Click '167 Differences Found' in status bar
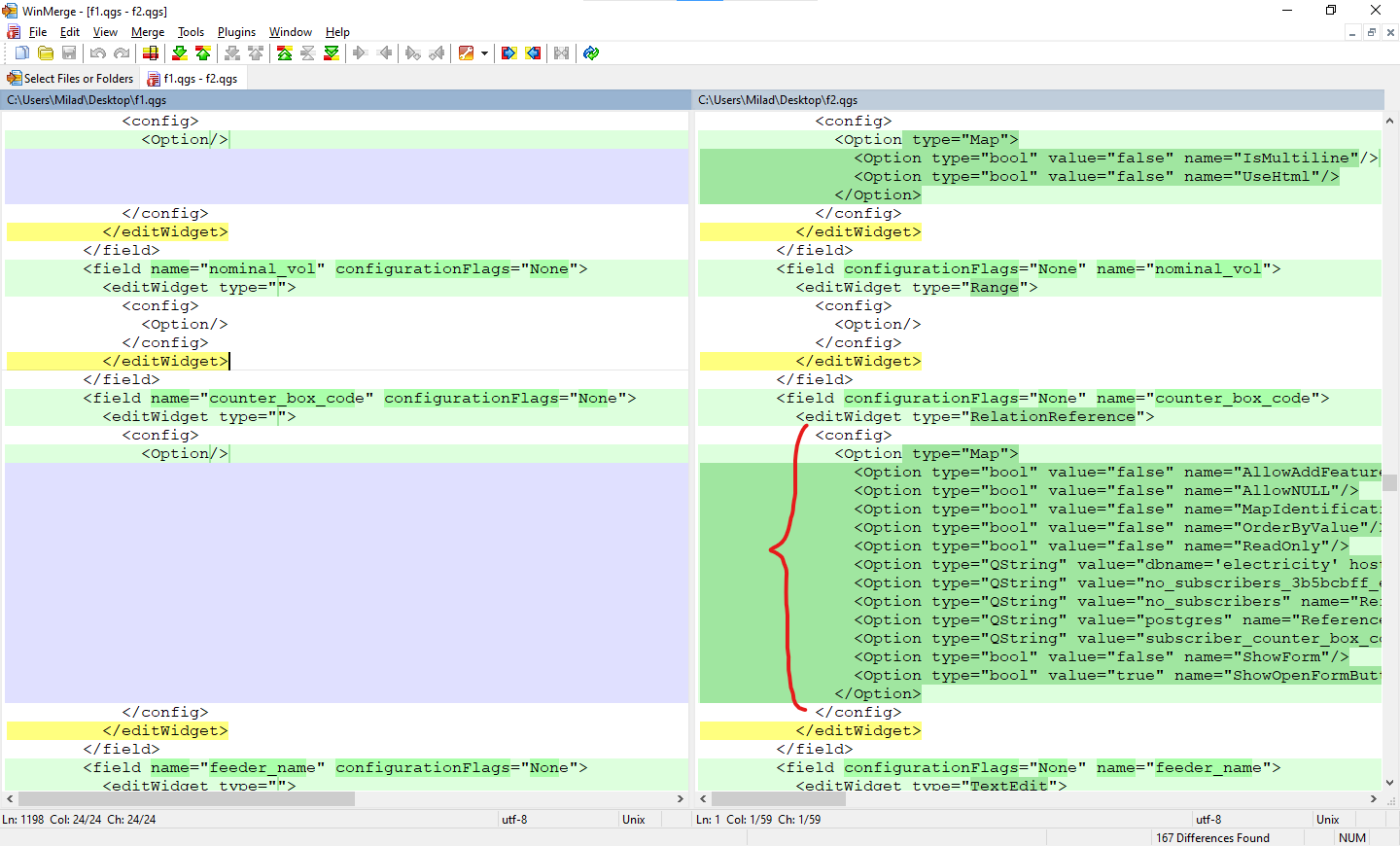Screen dimensions: 1400x846 (x=1212, y=837)
